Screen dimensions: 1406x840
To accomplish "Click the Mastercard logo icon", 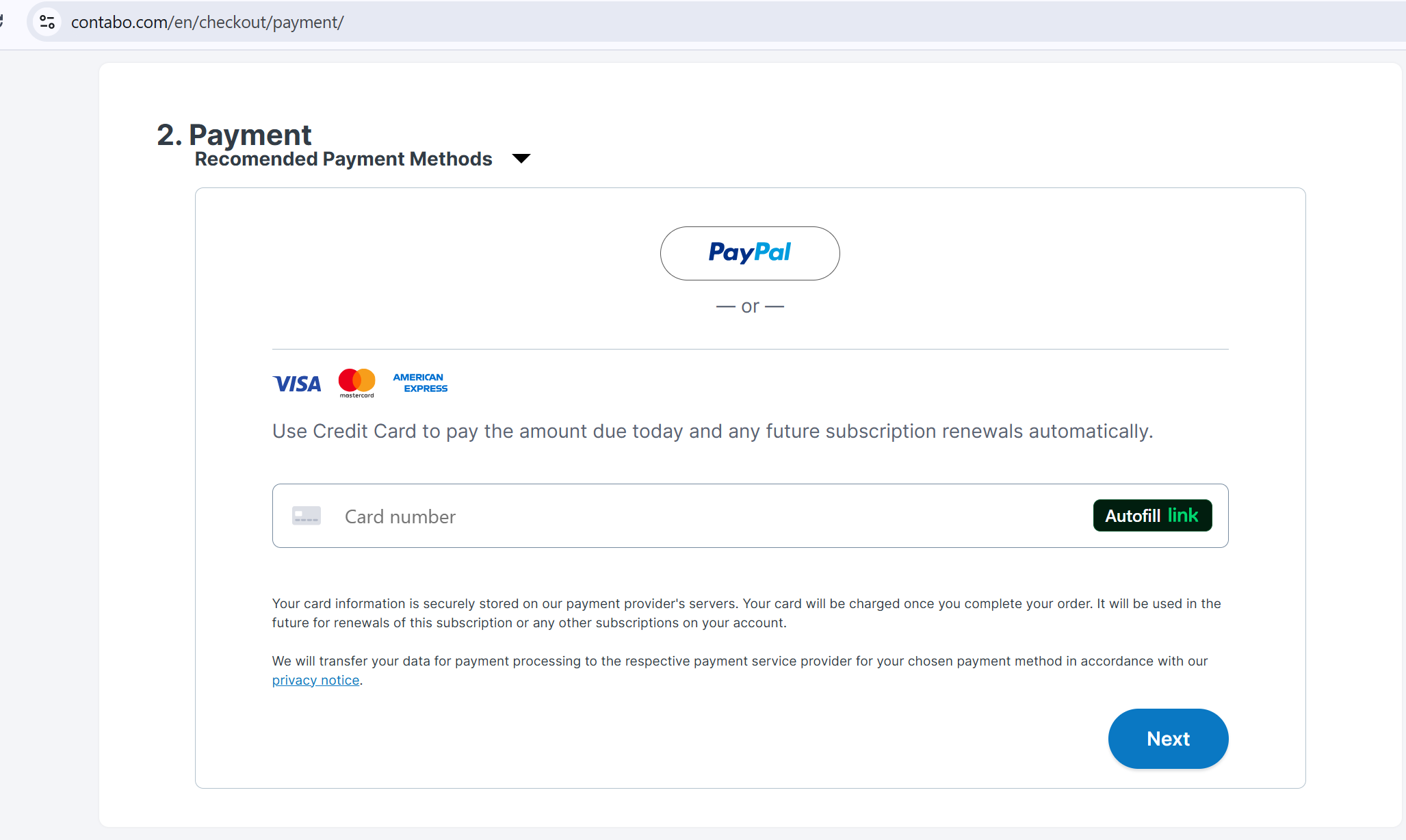I will click(x=356, y=383).
